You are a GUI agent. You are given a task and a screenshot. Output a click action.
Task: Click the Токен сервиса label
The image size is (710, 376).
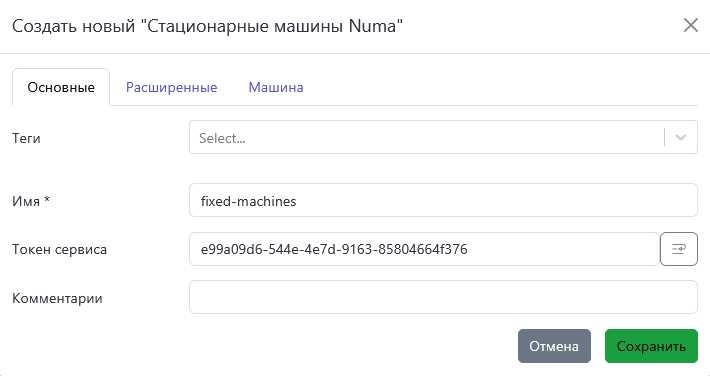point(59,249)
